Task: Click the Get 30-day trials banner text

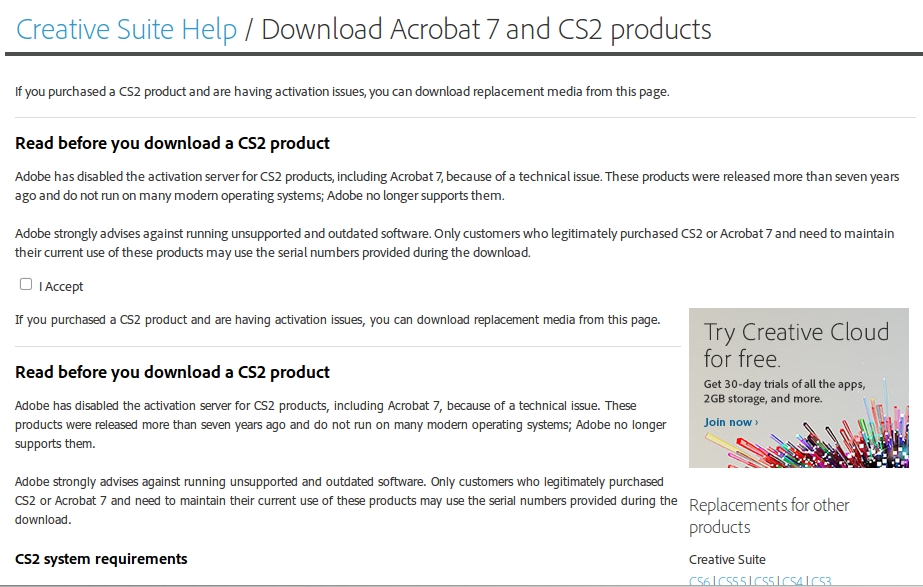Action: [x=784, y=391]
